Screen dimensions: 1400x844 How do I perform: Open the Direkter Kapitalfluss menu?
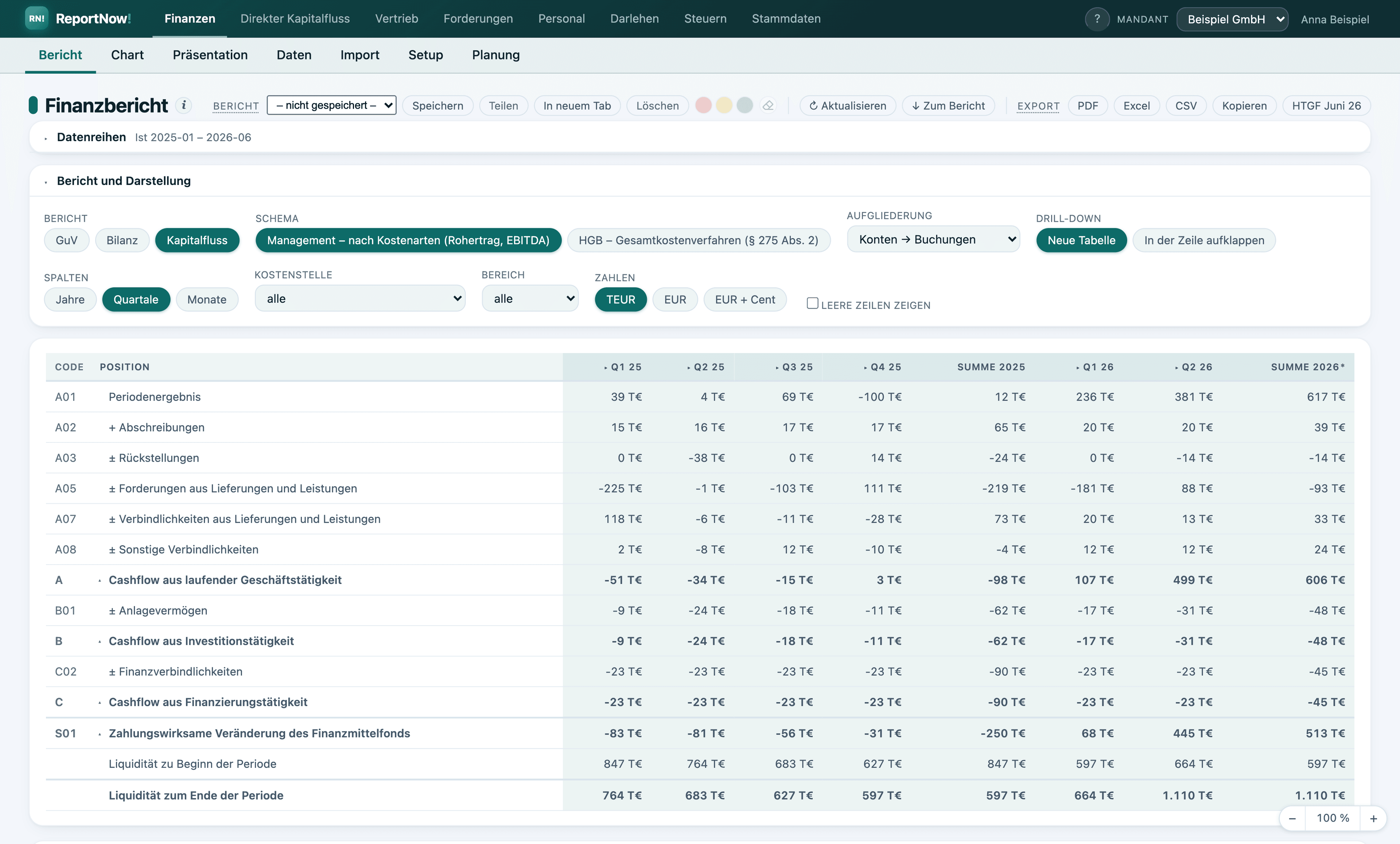pos(295,19)
